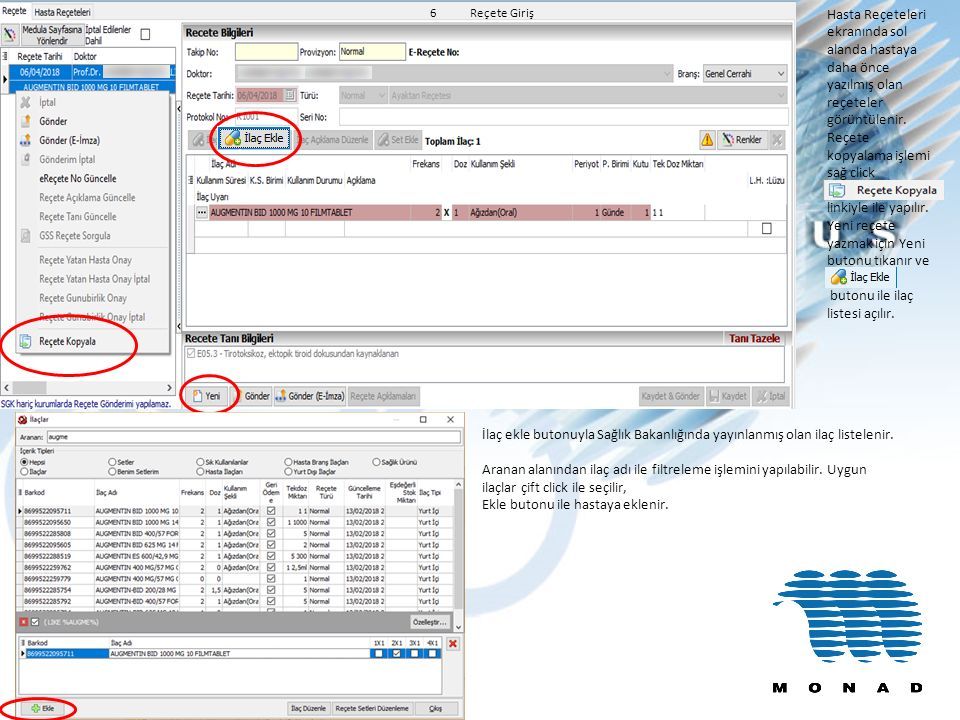
Task: Click the ellipsis button beside AUGMENTIN row
Action: click(201, 212)
